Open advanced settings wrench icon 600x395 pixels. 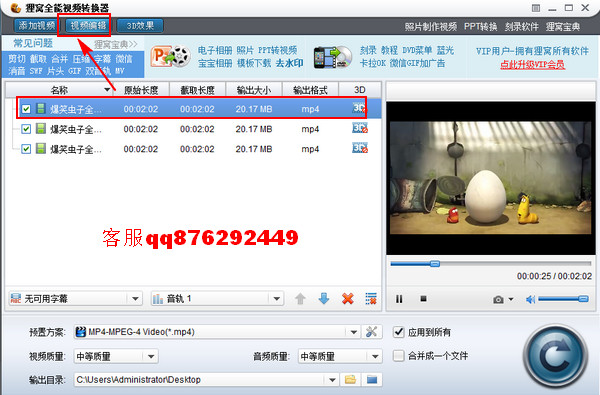[x=371, y=331]
